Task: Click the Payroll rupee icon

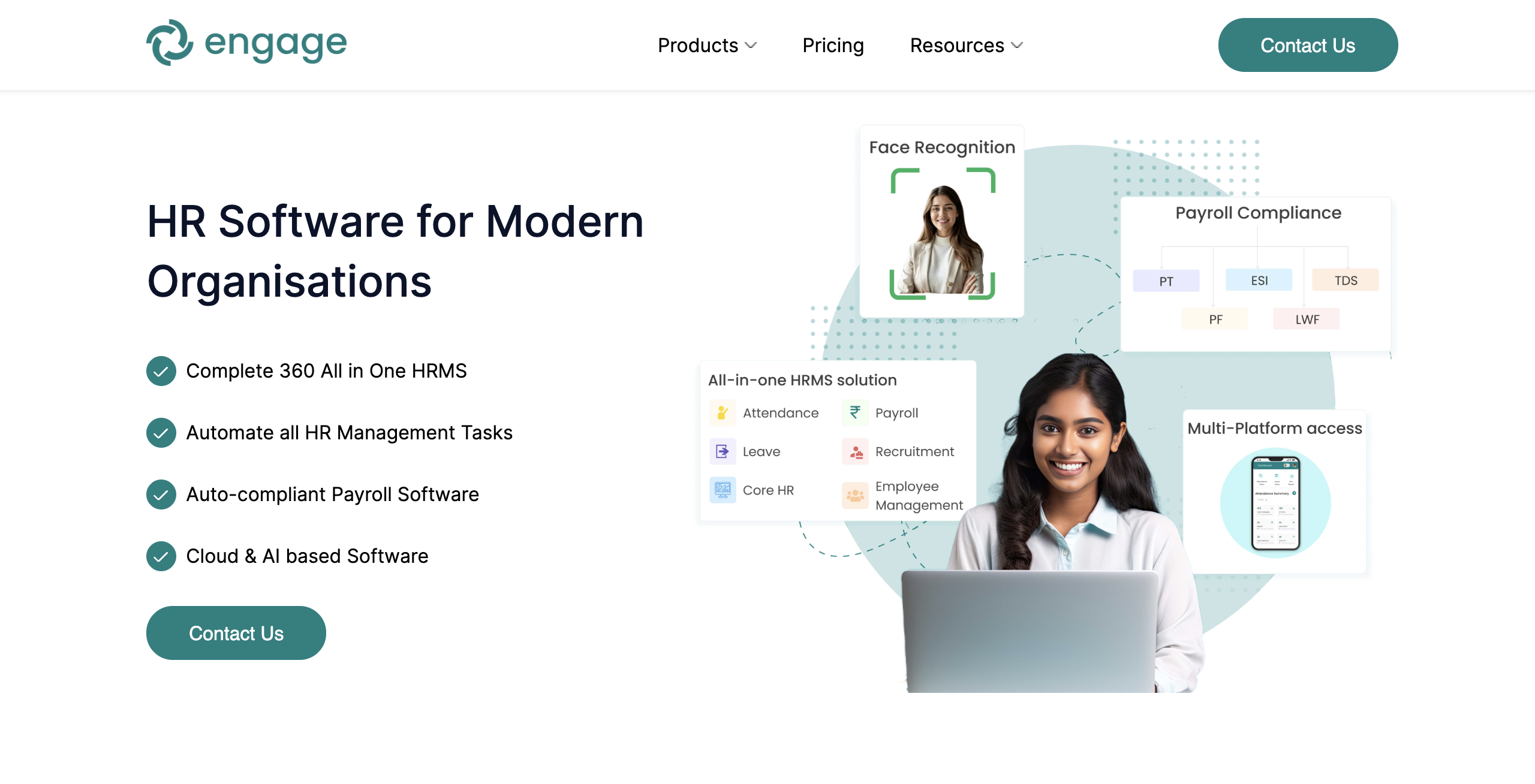Action: (x=855, y=413)
